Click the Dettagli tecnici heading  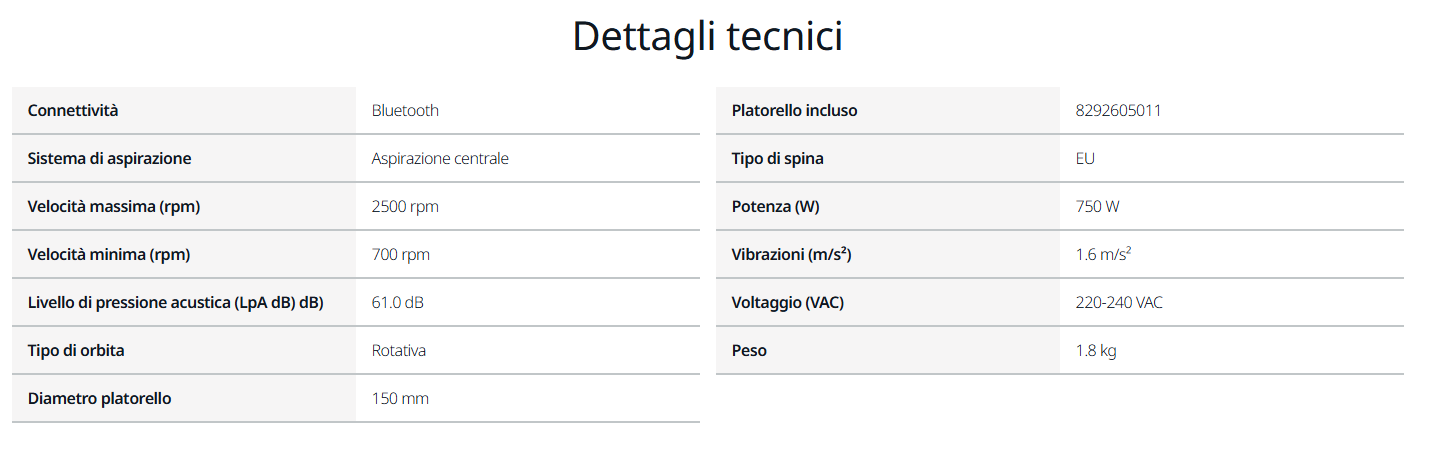pos(707,37)
